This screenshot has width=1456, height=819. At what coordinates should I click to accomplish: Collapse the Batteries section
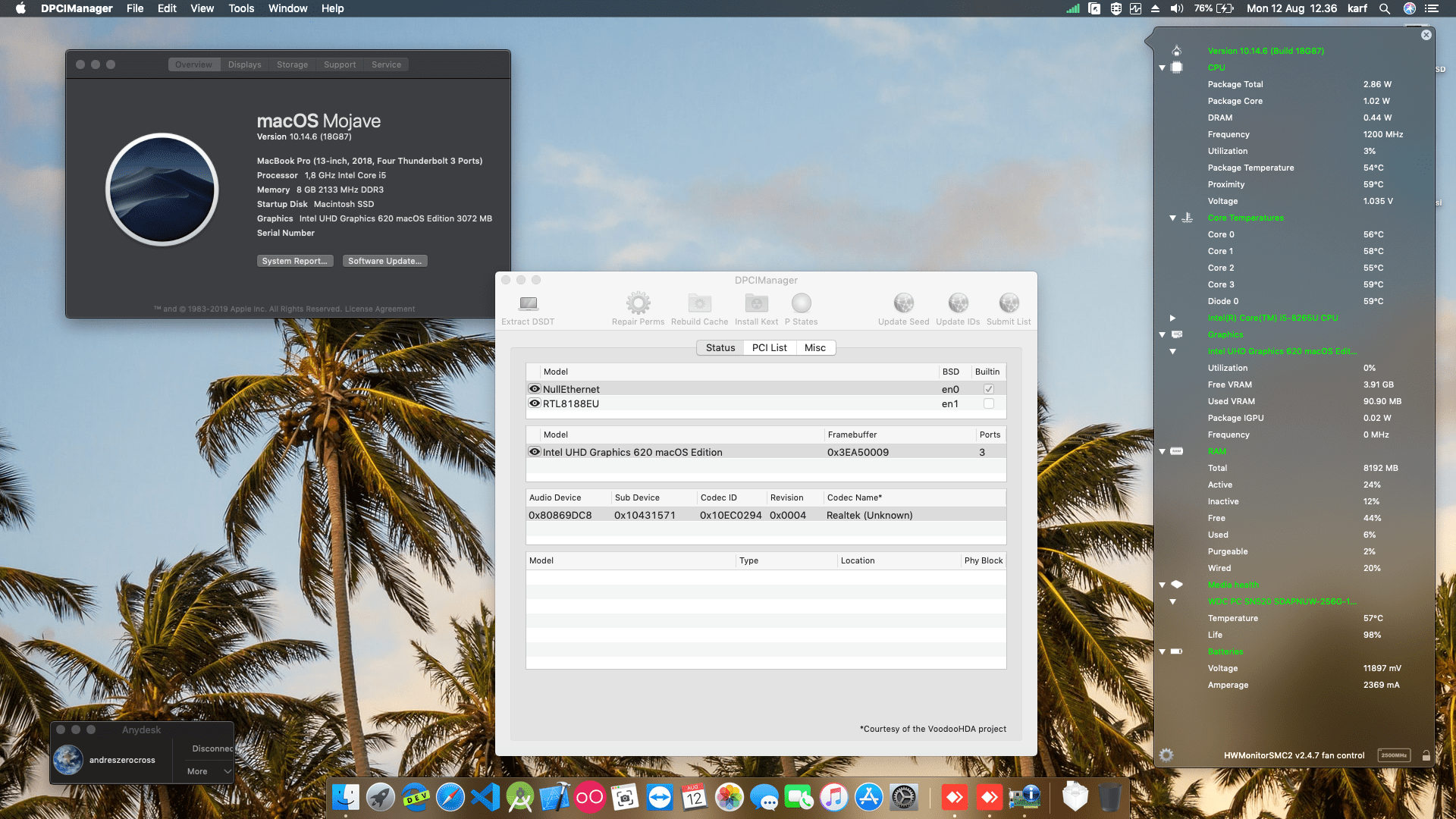(x=1163, y=651)
